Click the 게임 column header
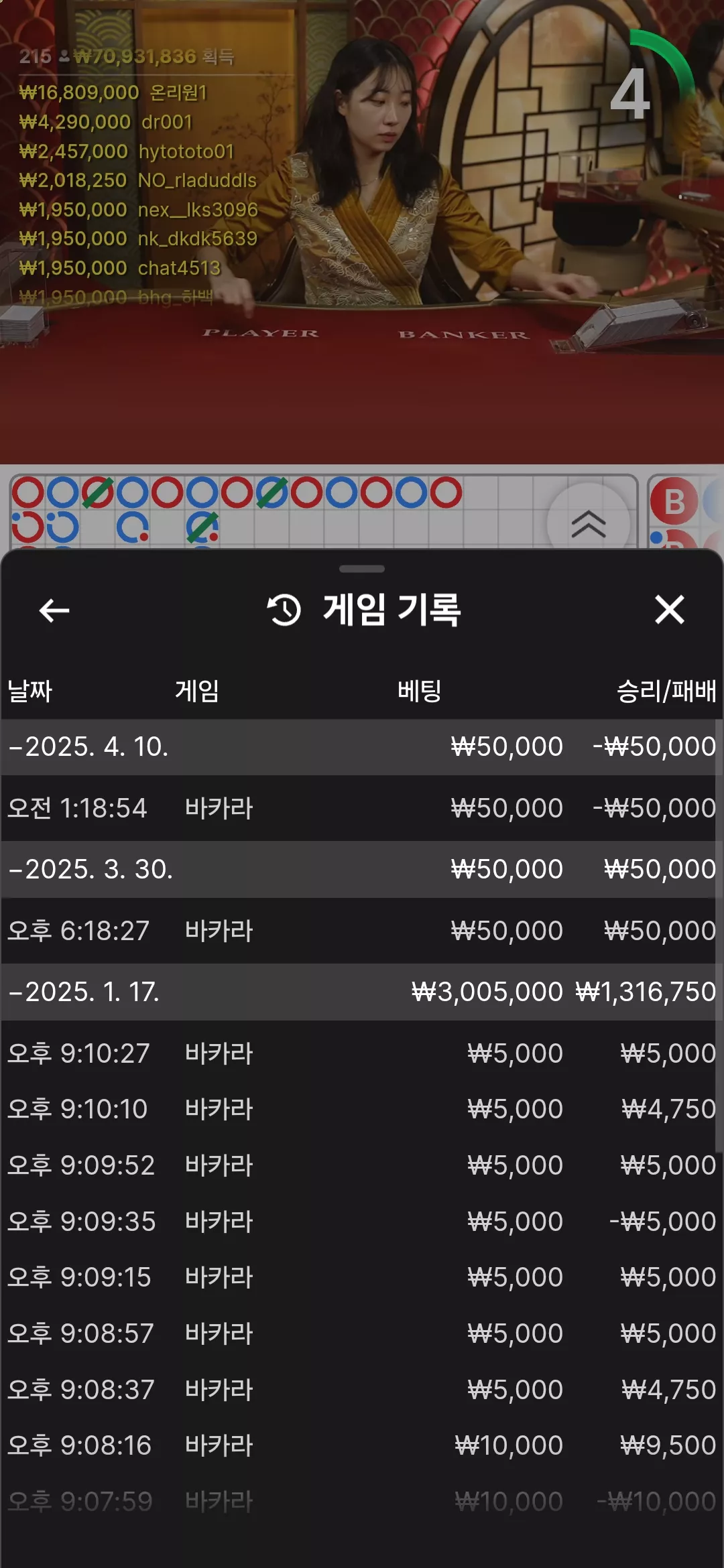The width and height of the screenshot is (724, 1568). click(x=197, y=691)
